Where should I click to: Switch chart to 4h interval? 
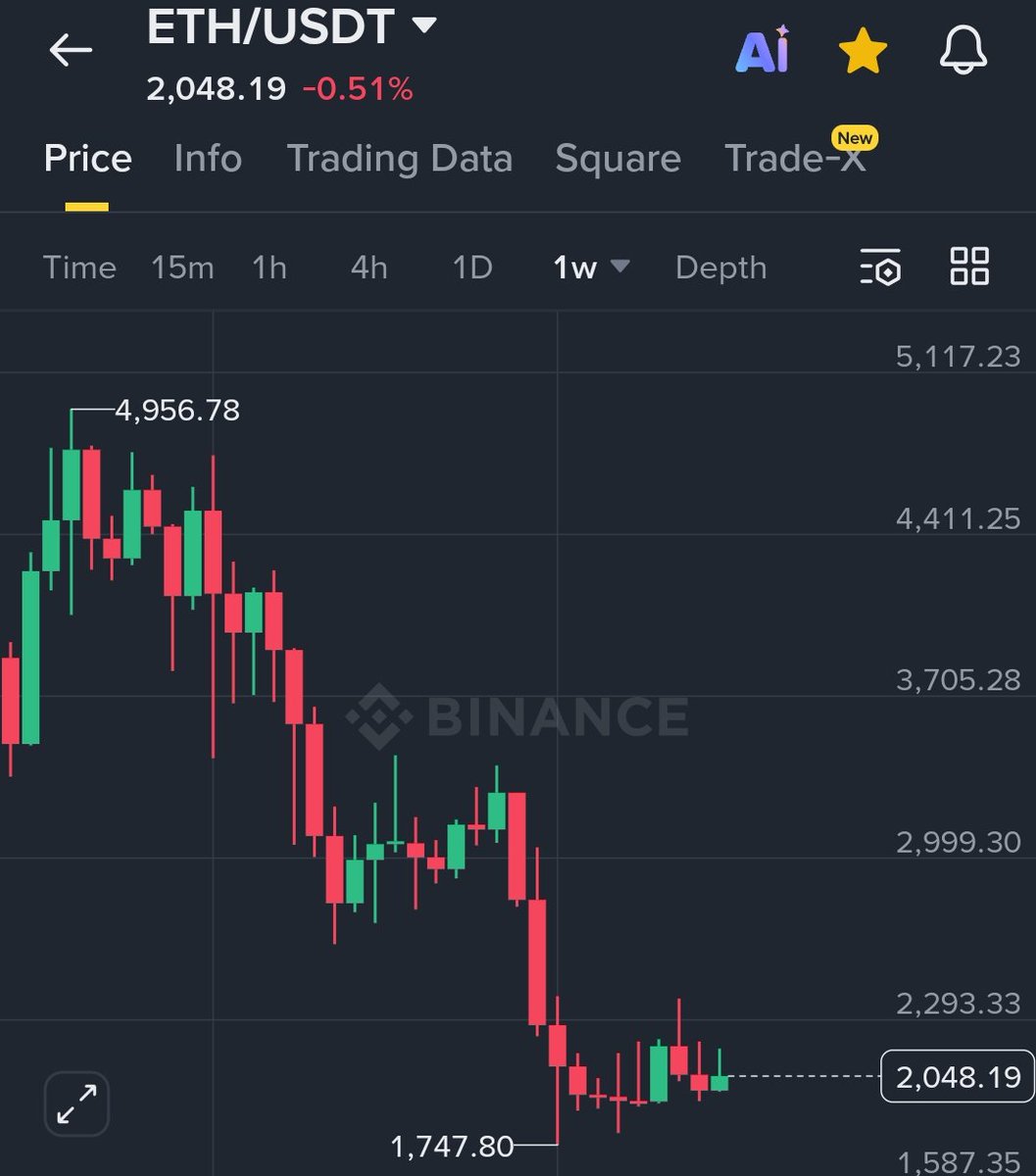coord(369,268)
